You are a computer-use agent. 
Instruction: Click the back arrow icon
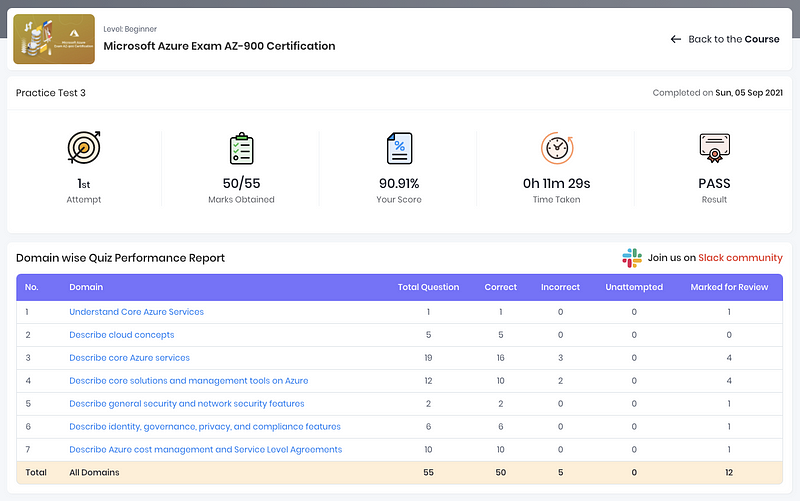(x=676, y=39)
